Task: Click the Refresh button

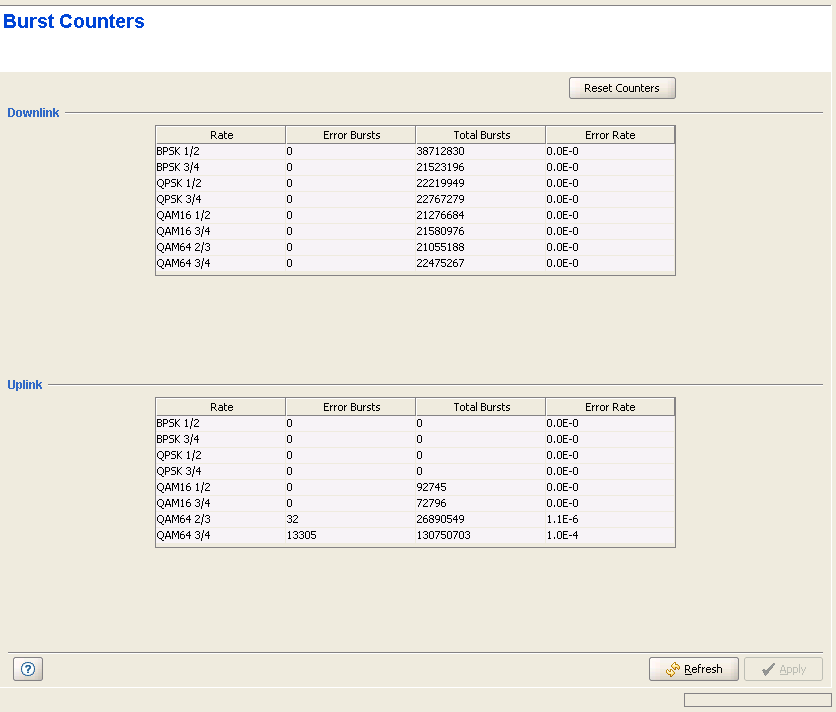Action: click(x=693, y=669)
